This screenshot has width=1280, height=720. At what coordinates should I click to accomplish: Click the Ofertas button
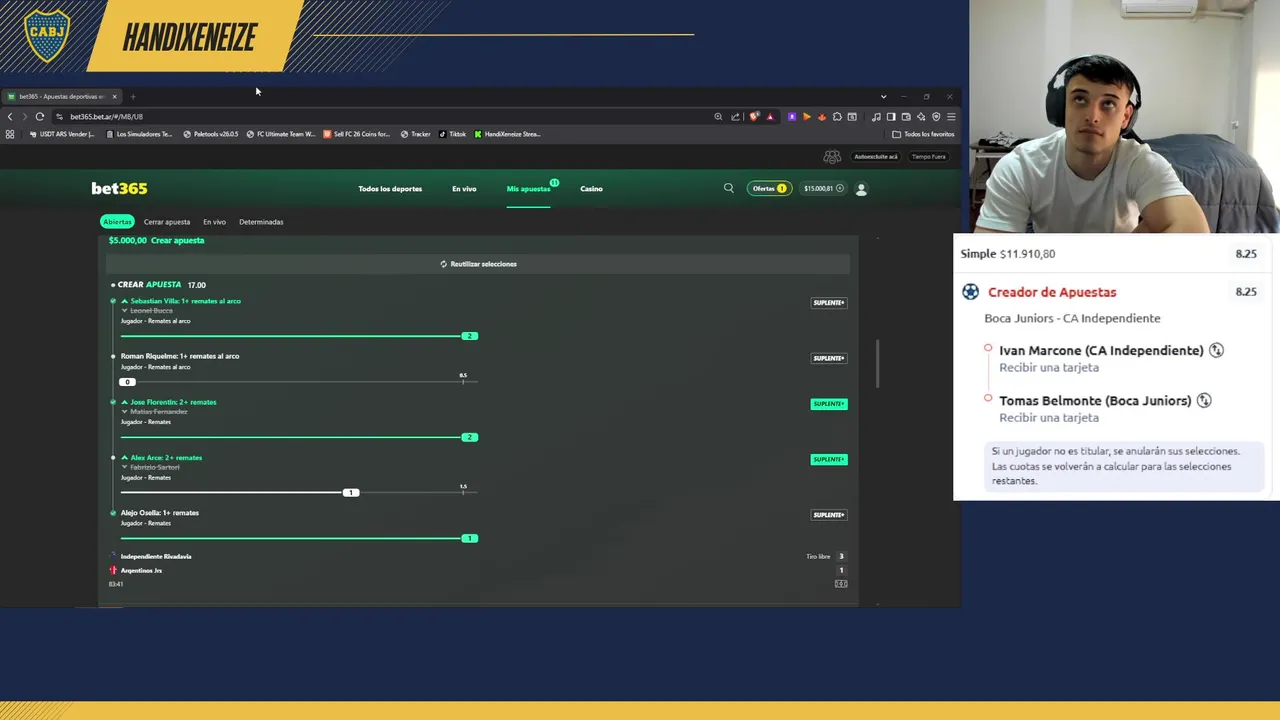pyautogui.click(x=769, y=188)
